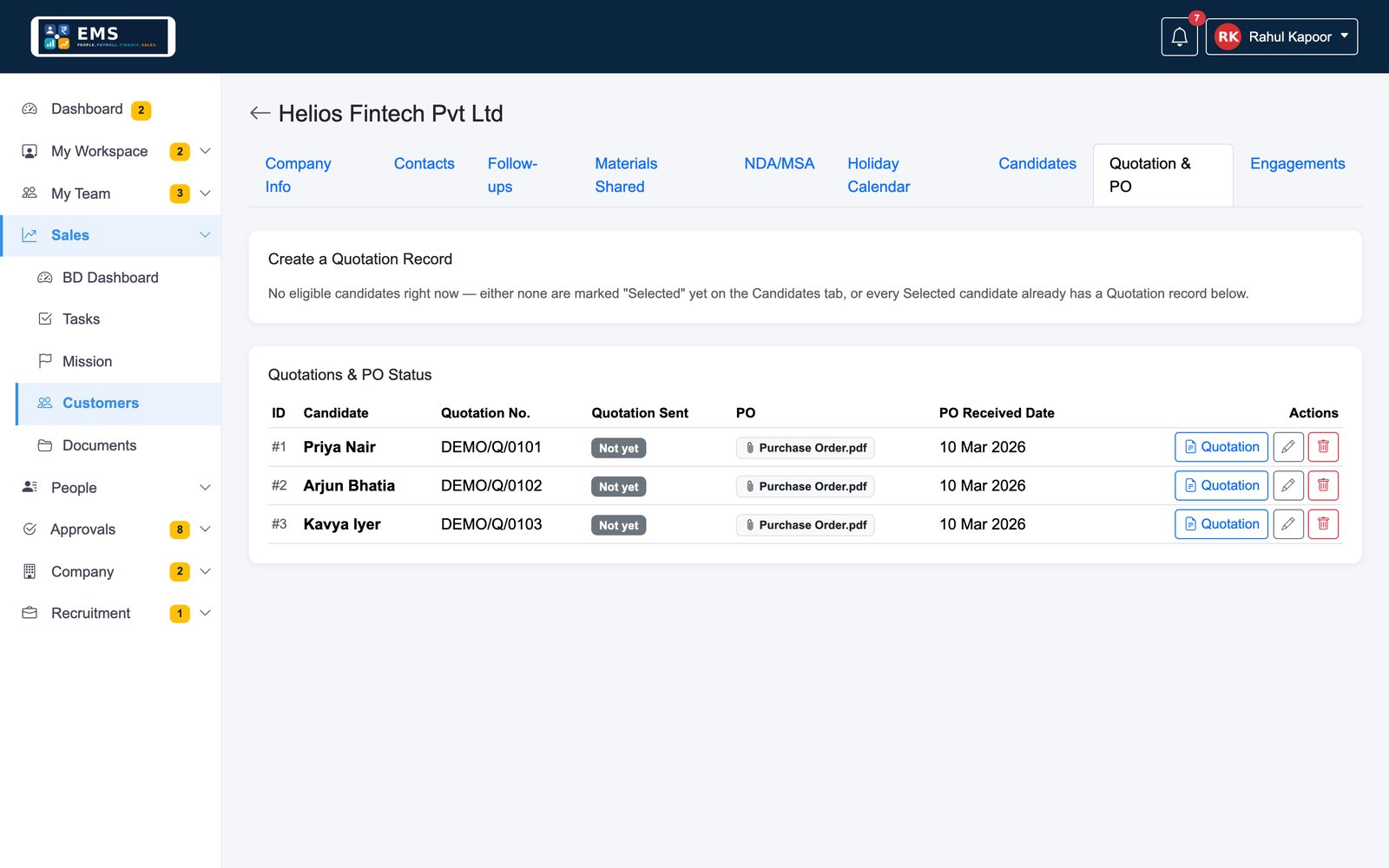Viewport: 1389px width, 868px height.
Task: Click the back arrow beside Helios Fintech
Action: point(260,114)
